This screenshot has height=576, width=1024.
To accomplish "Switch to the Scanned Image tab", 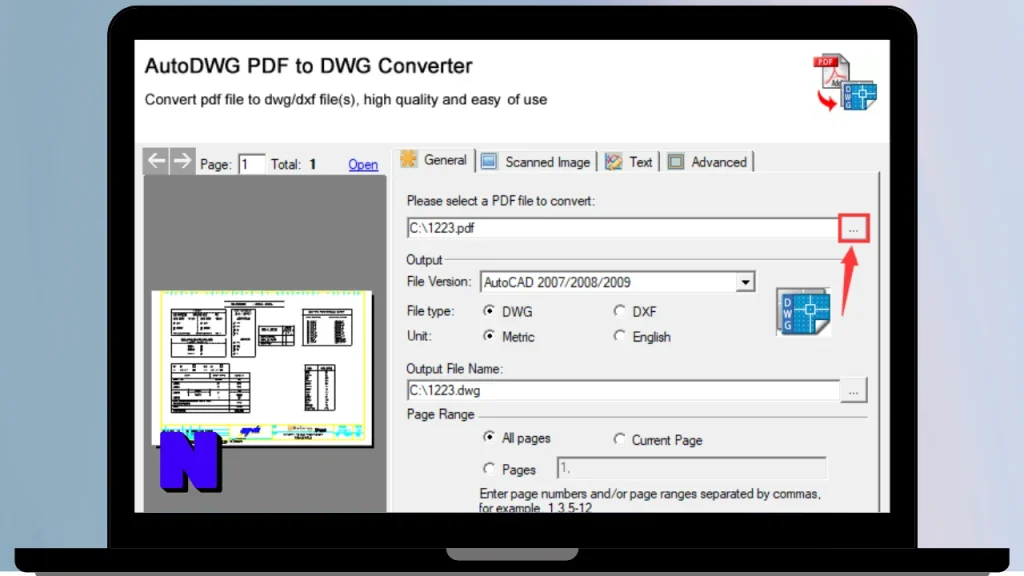I will pos(536,162).
